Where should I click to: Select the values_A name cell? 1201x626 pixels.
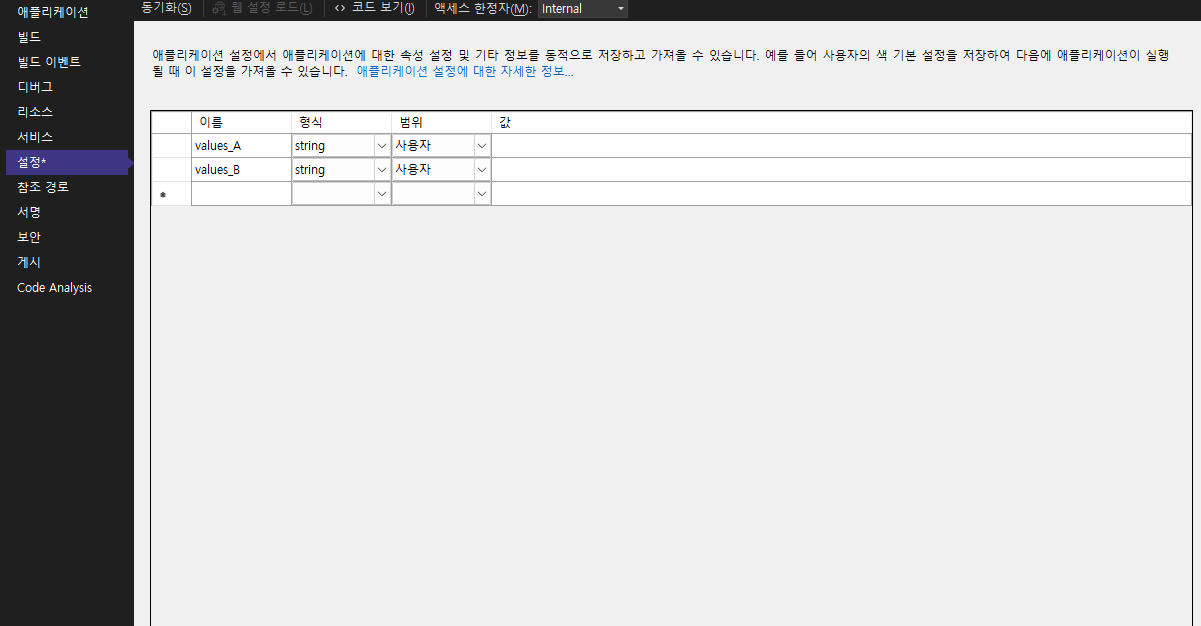click(241, 146)
